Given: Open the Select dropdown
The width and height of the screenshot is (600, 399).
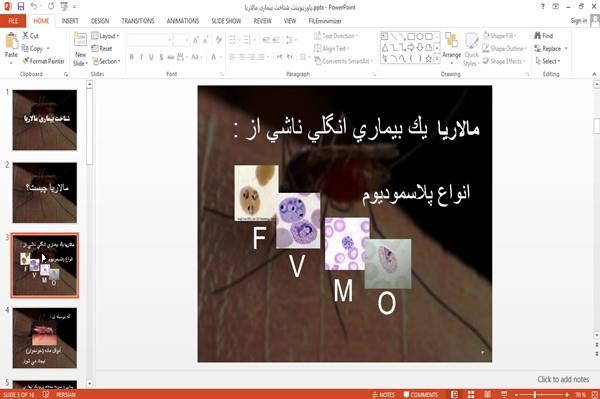Looking at the screenshot, I should 547,61.
